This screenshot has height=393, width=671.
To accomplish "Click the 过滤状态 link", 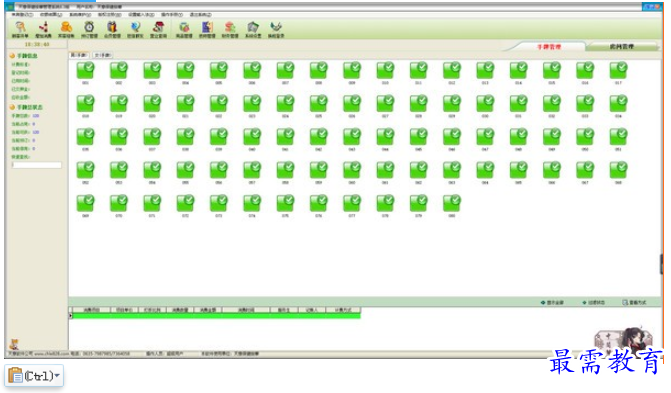I will pyautogui.click(x=594, y=302).
